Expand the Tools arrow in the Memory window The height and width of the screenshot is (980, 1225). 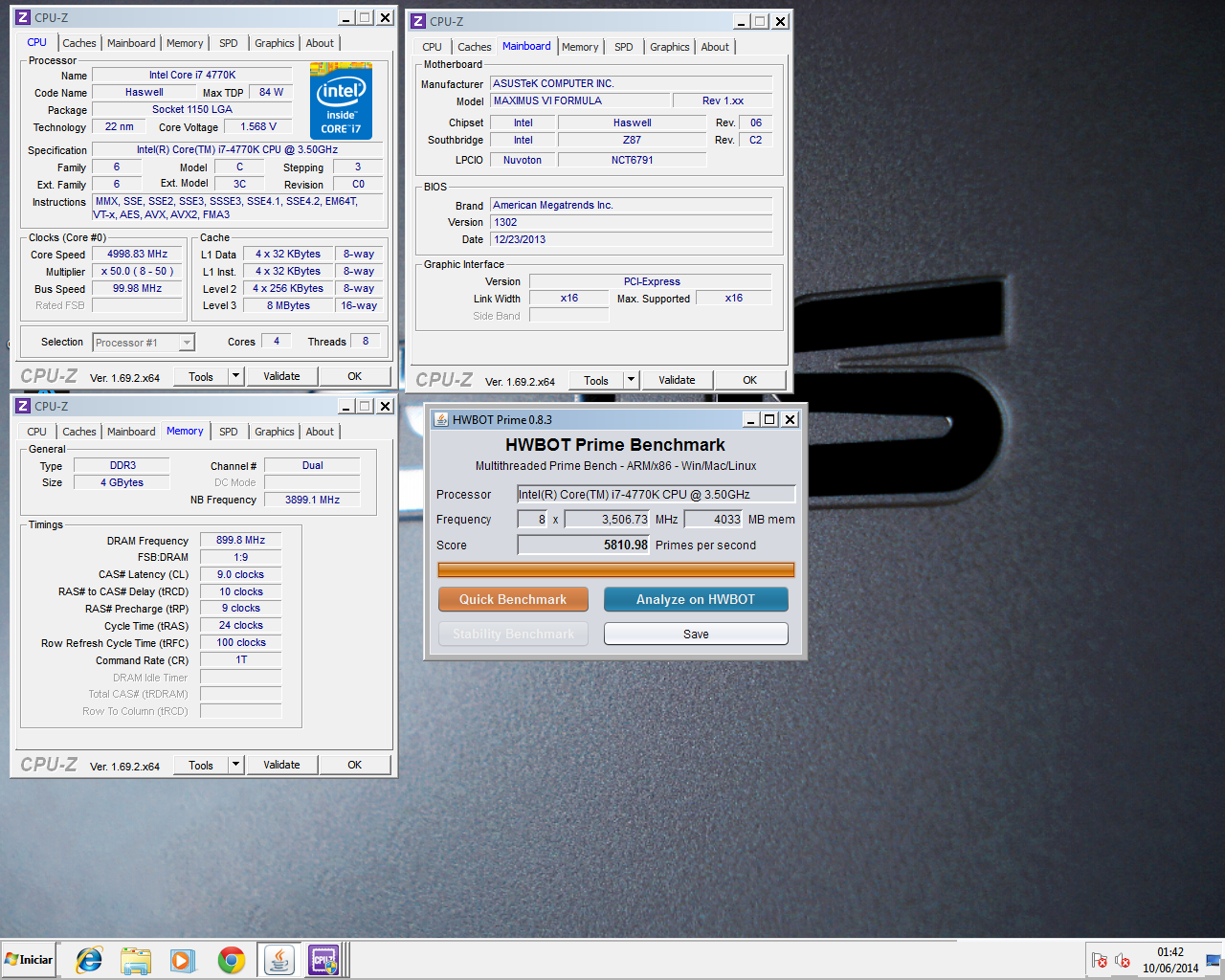point(235,765)
